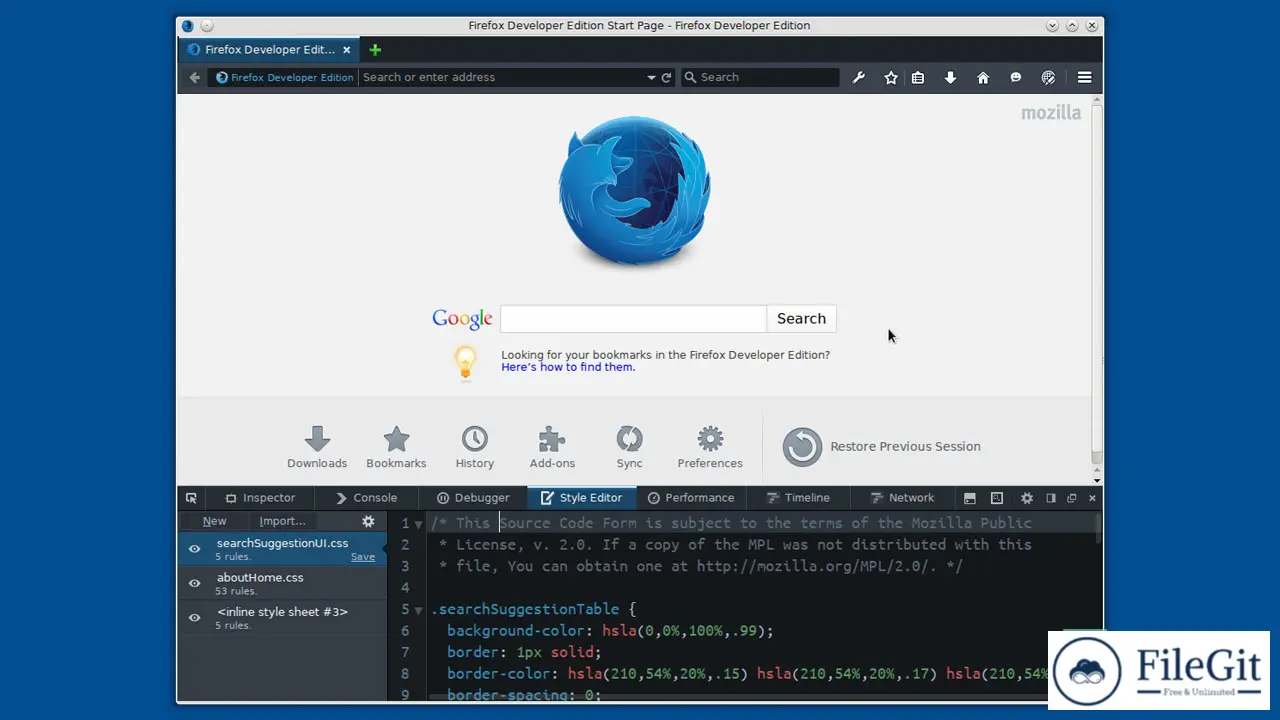Toggle visibility of aboutHome.css stylesheet

point(194,583)
